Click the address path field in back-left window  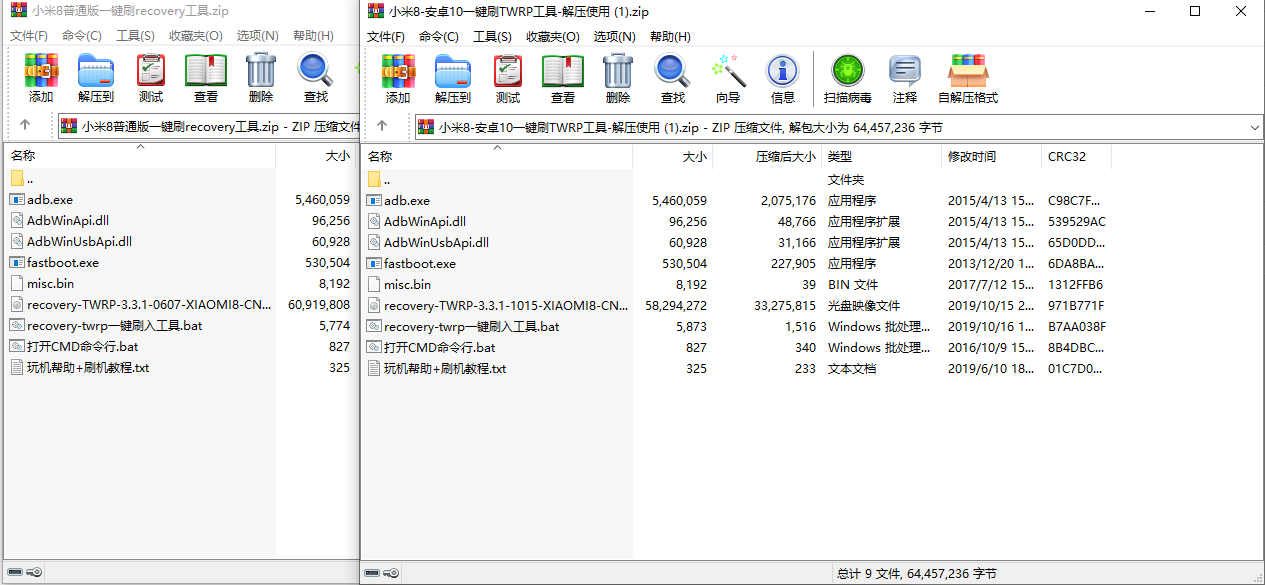coord(209,127)
